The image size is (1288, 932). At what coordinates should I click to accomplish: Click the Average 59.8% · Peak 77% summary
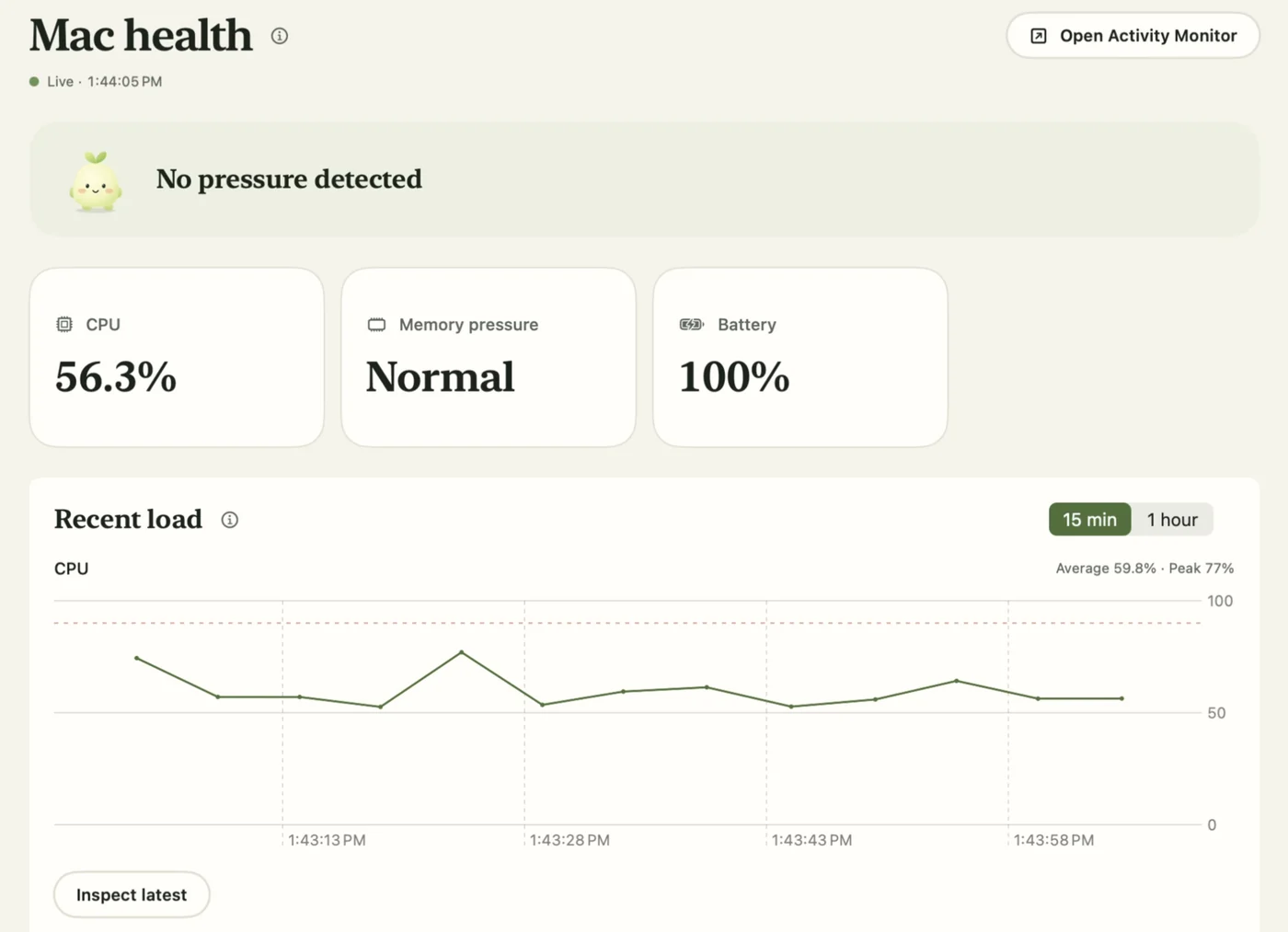(x=1144, y=569)
